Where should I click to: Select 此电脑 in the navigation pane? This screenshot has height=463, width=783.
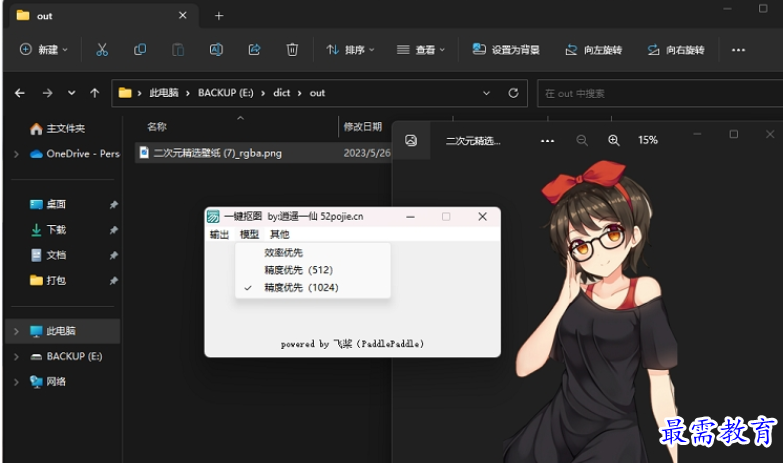(62, 331)
